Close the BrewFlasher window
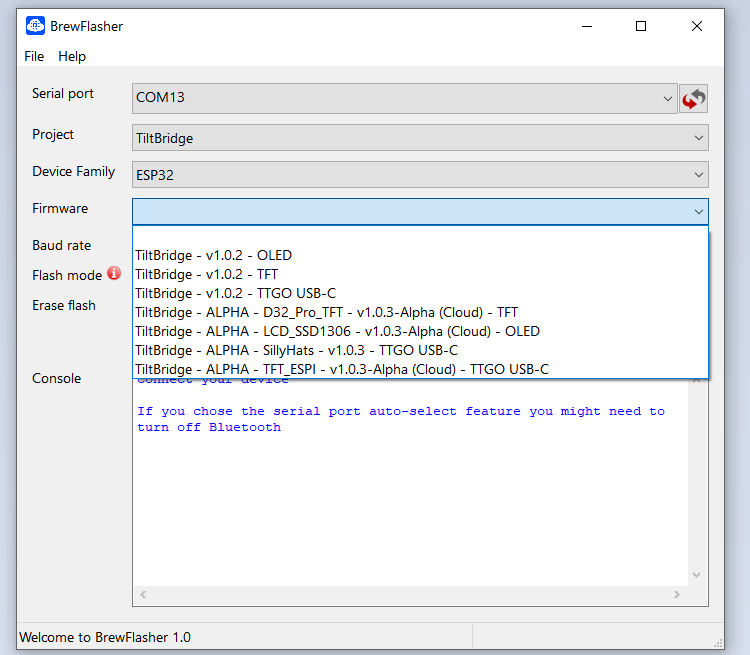This screenshot has width=750, height=655. coord(697,26)
